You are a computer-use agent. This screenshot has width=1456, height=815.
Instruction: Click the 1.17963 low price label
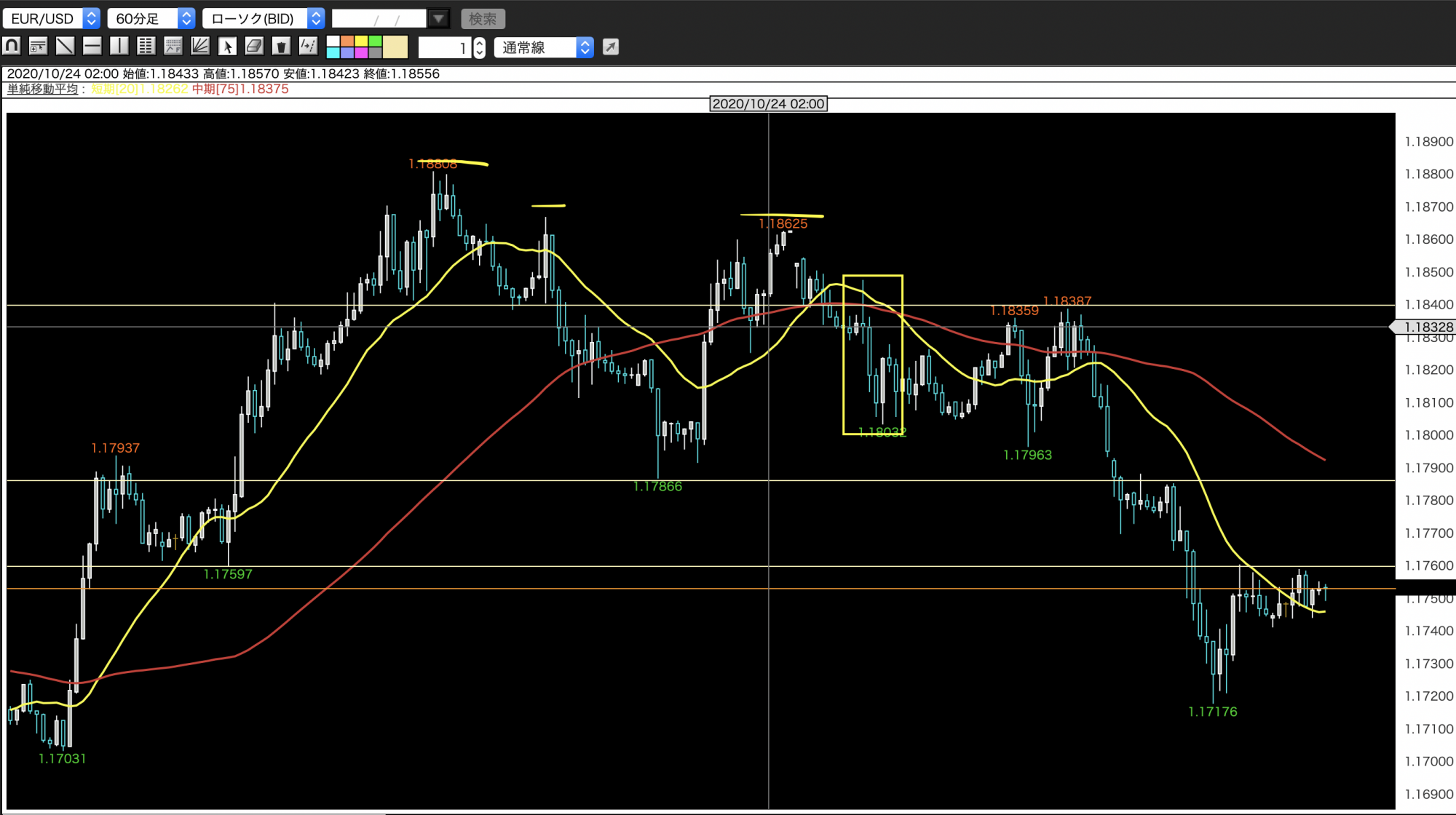point(1027,456)
